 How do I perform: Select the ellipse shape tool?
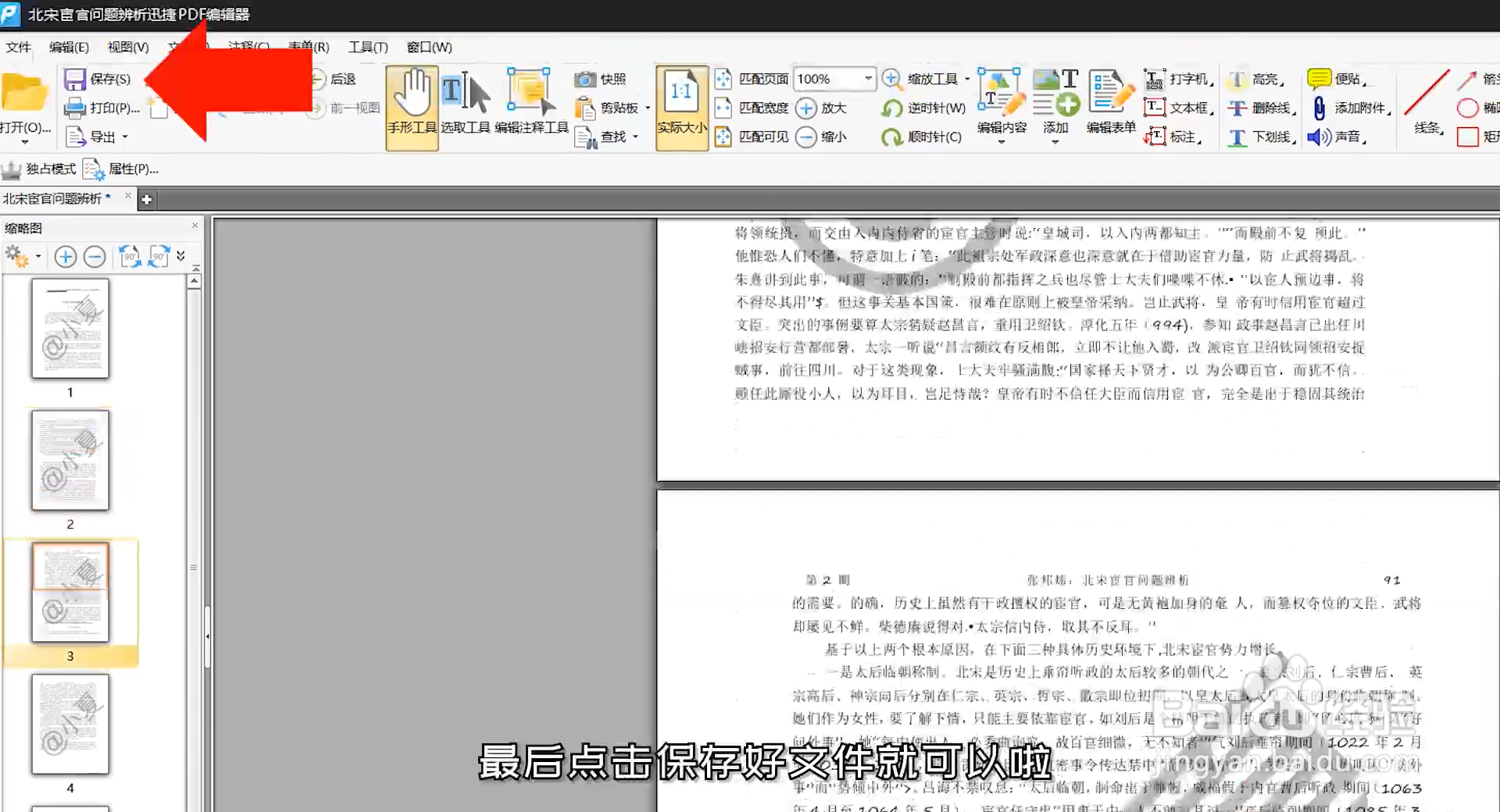point(1468,108)
